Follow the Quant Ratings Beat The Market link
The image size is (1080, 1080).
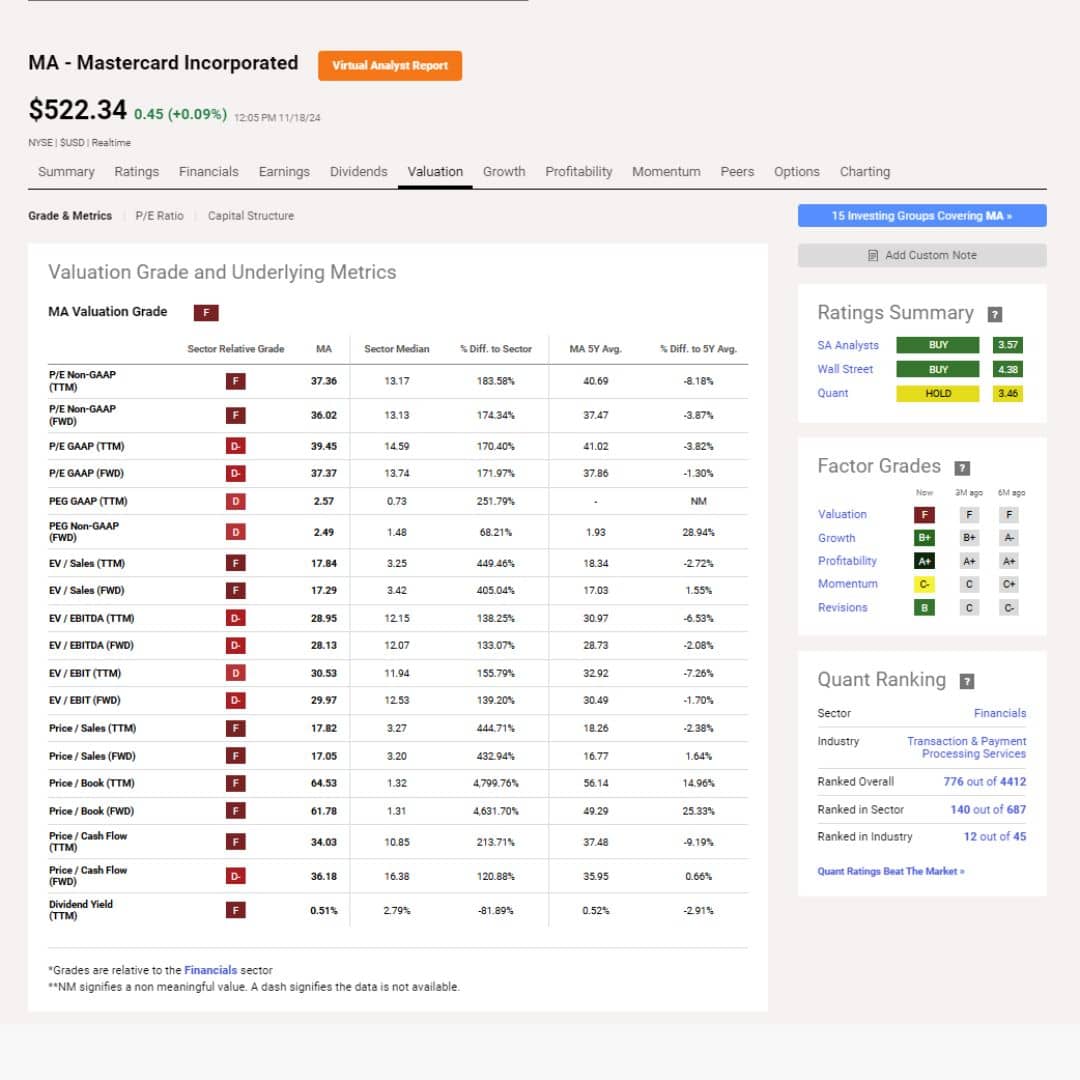click(891, 871)
